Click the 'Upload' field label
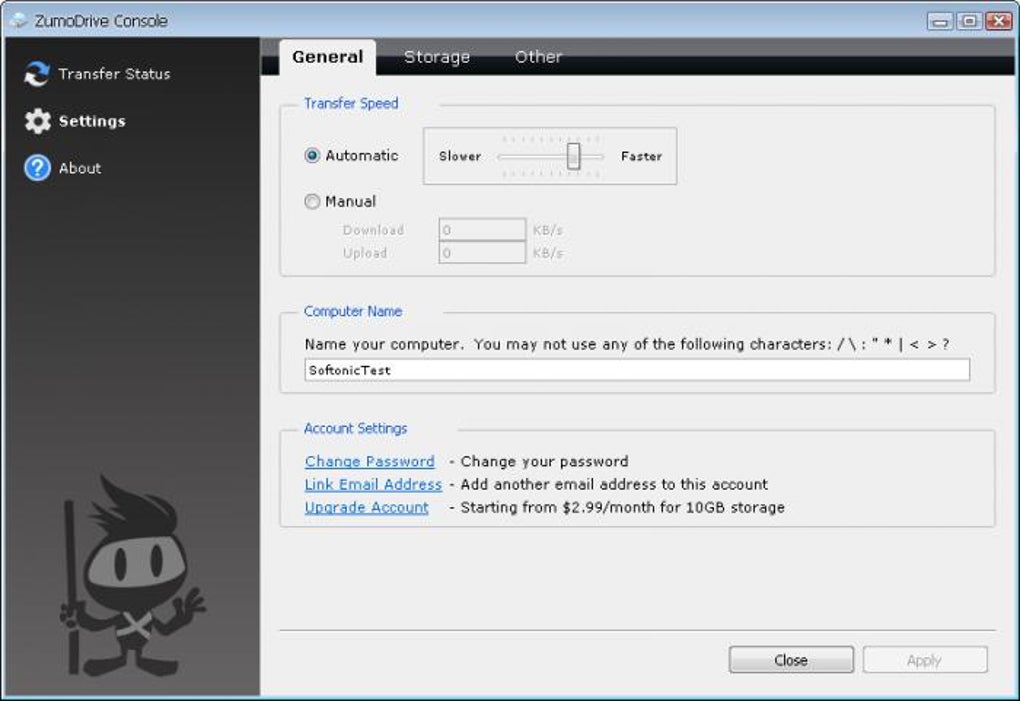1020x701 pixels. coord(365,252)
